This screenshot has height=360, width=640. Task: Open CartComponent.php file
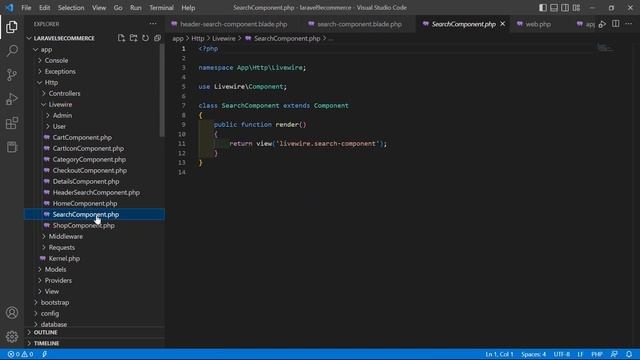point(82,138)
